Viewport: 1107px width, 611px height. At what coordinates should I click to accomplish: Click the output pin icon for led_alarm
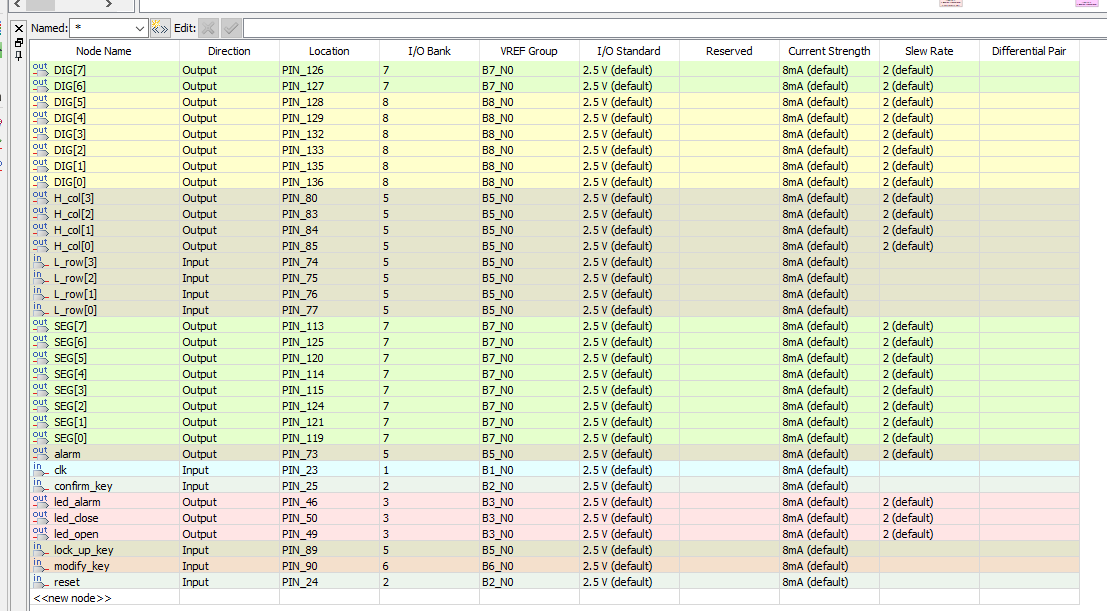pyautogui.click(x=40, y=502)
